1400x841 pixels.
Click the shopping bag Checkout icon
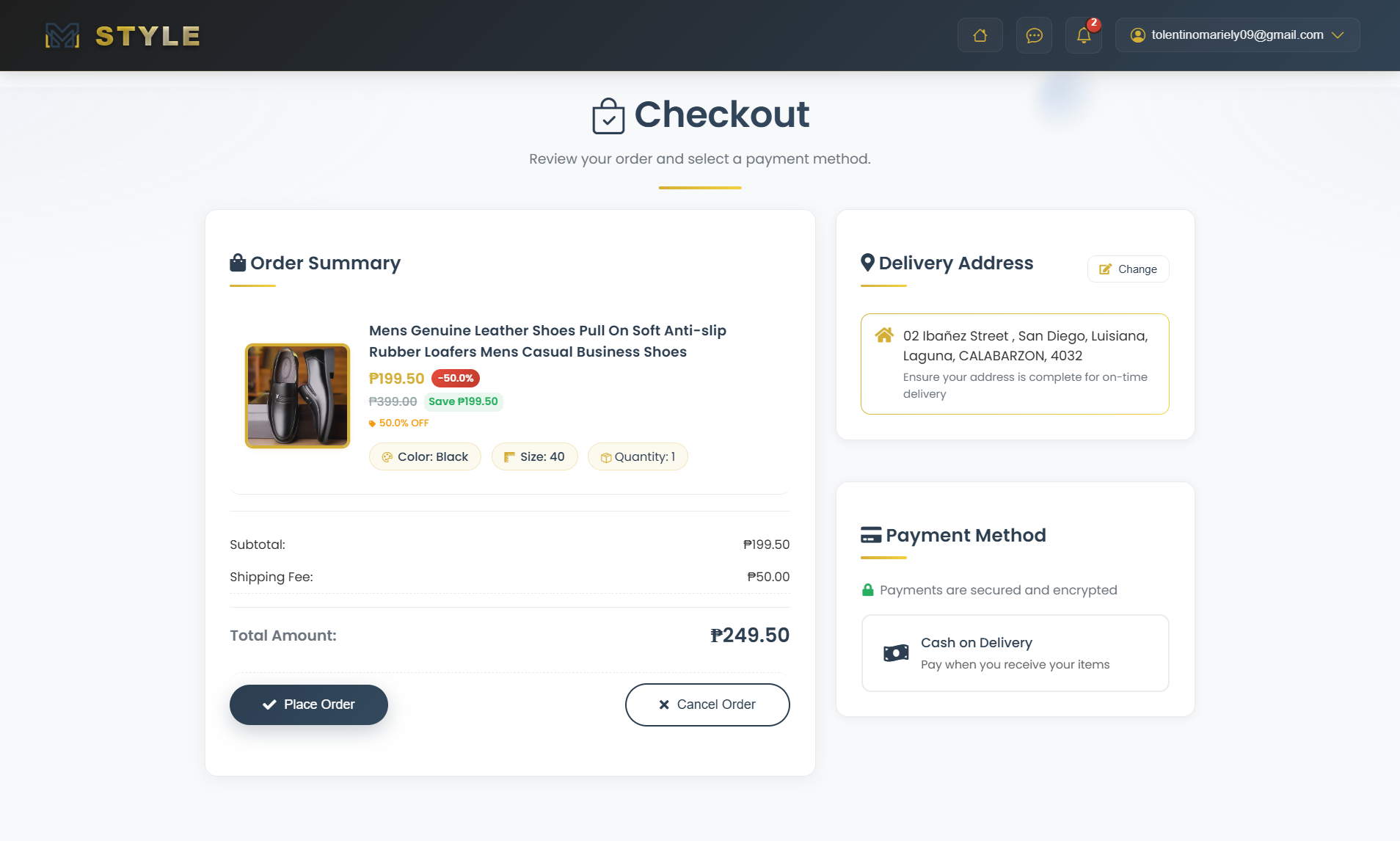click(x=608, y=114)
